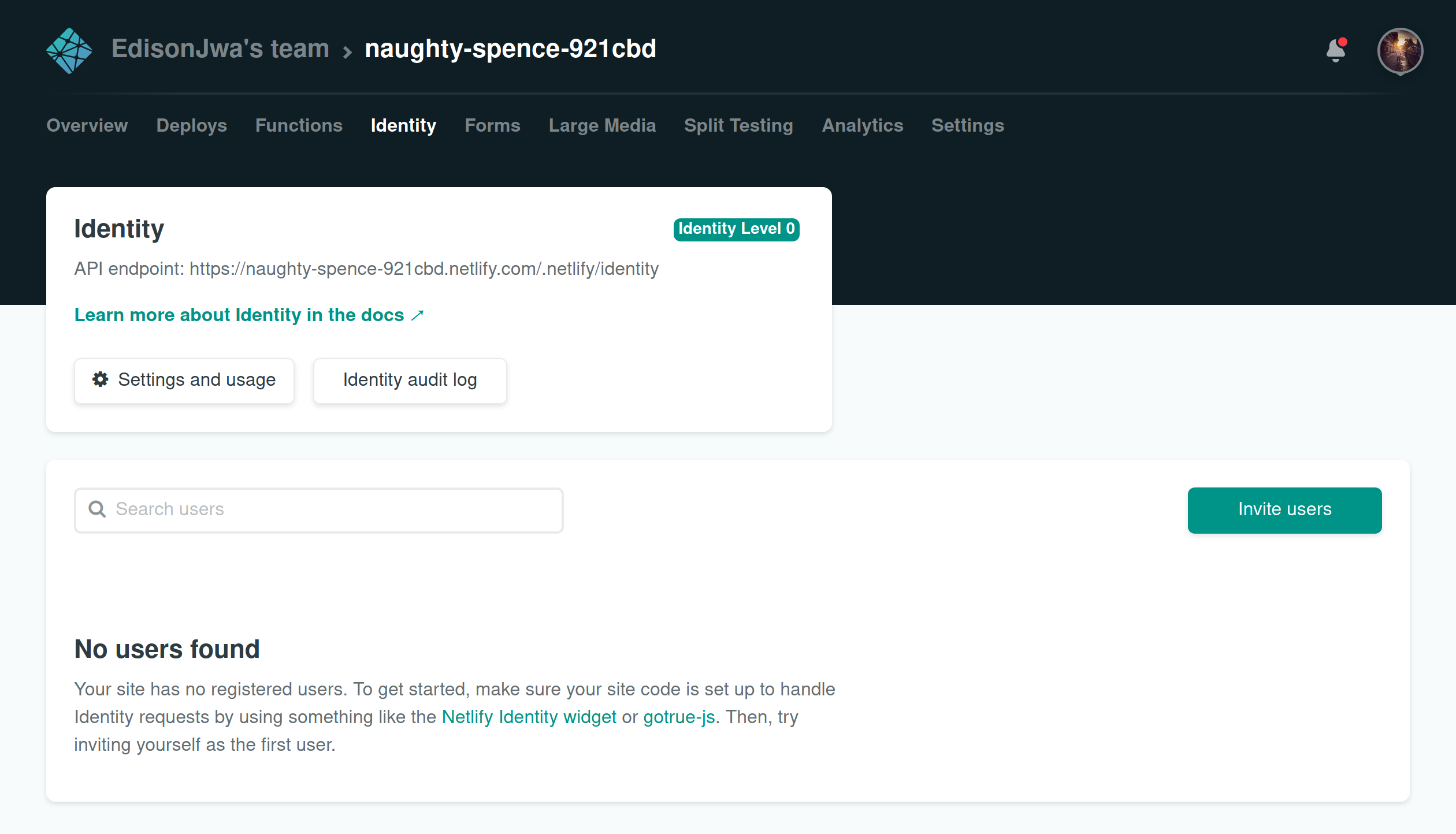Click the magnifier icon in user search
Image resolution: width=1456 pixels, height=834 pixels.
pos(97,509)
